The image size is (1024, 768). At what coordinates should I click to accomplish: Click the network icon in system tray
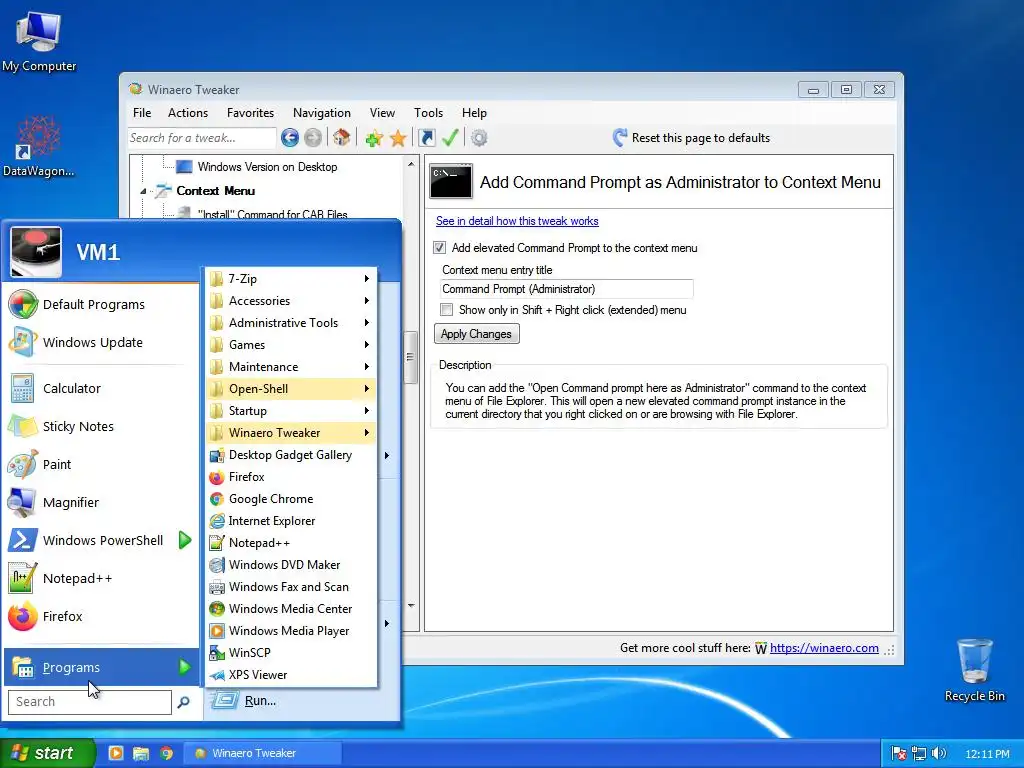(919, 753)
